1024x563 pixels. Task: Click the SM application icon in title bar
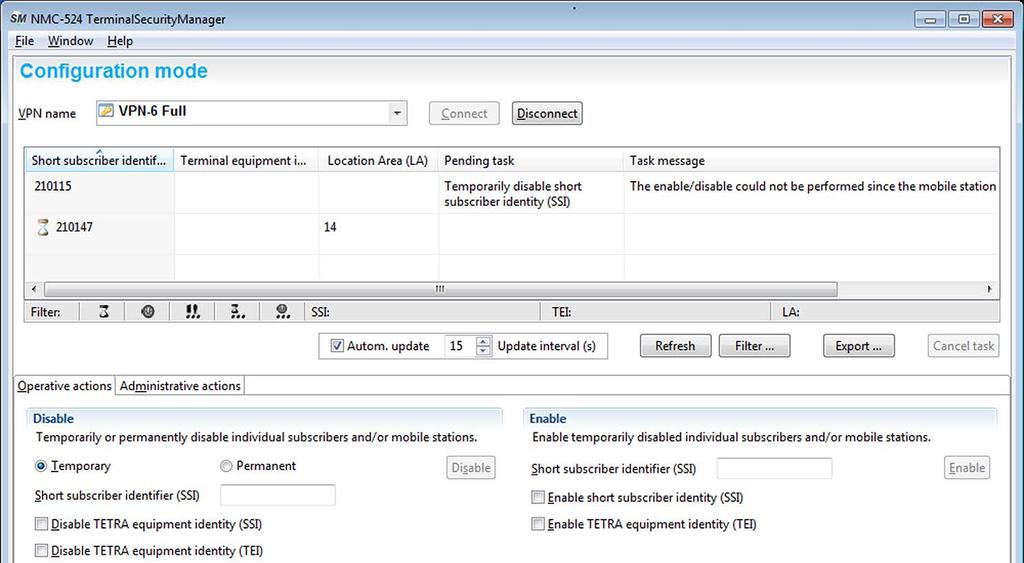[x=18, y=18]
